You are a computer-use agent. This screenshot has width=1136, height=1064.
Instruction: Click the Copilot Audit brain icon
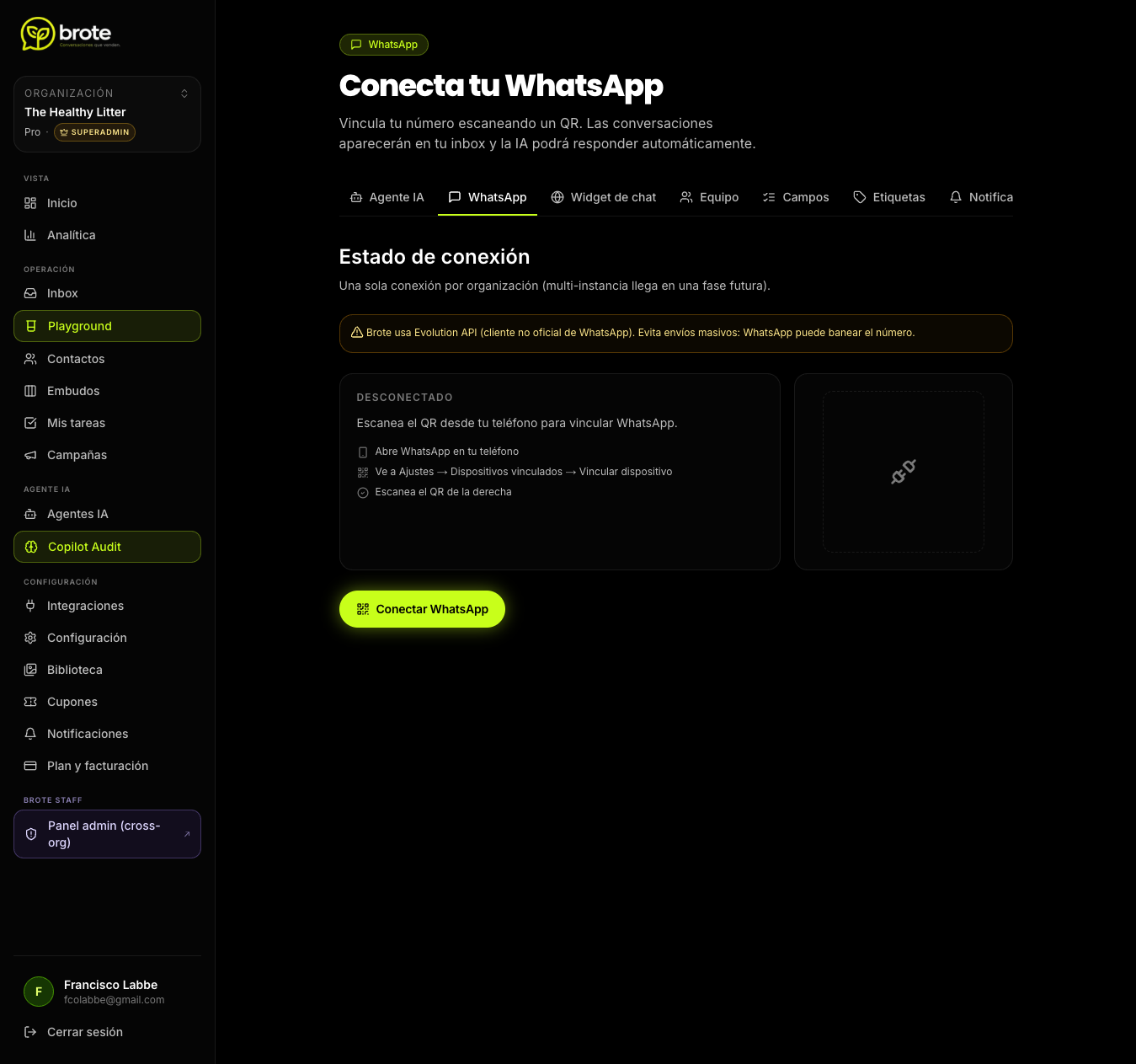click(31, 547)
